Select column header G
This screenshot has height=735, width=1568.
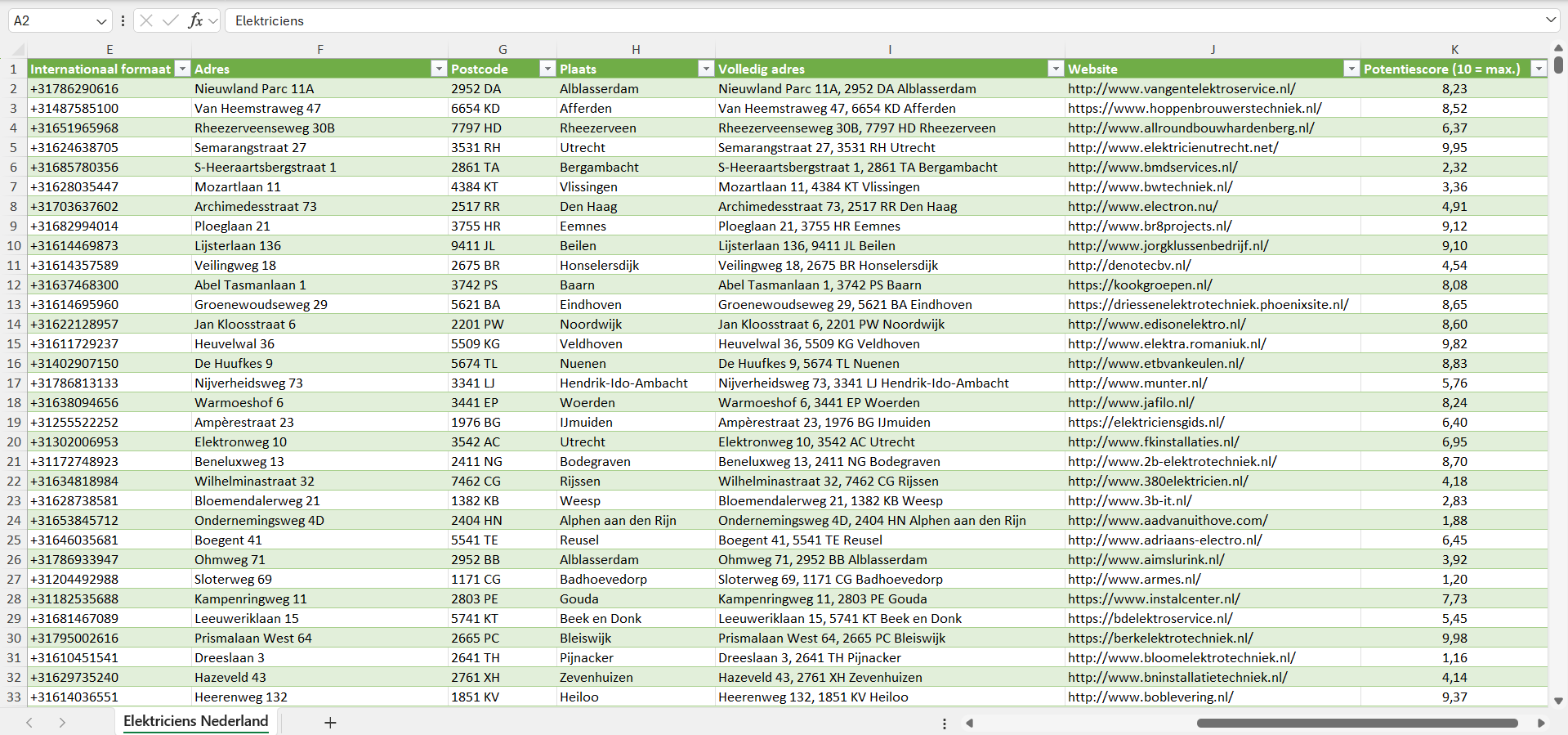[x=503, y=49]
